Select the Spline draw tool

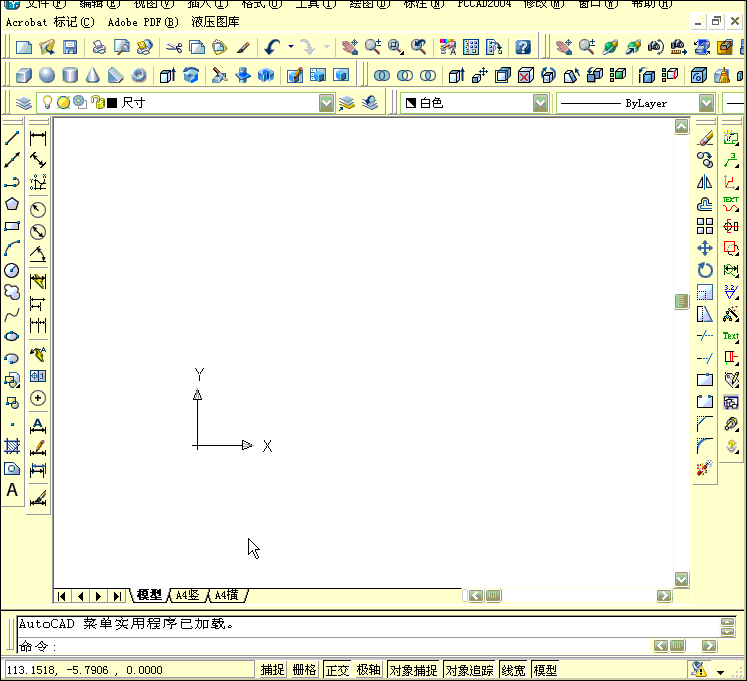click(x=12, y=315)
